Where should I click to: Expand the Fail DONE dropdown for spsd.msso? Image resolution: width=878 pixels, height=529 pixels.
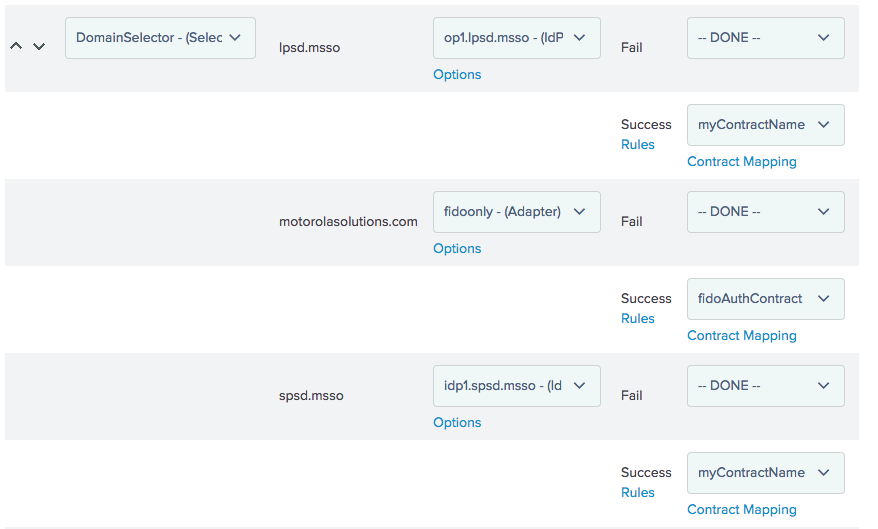[x=765, y=386]
